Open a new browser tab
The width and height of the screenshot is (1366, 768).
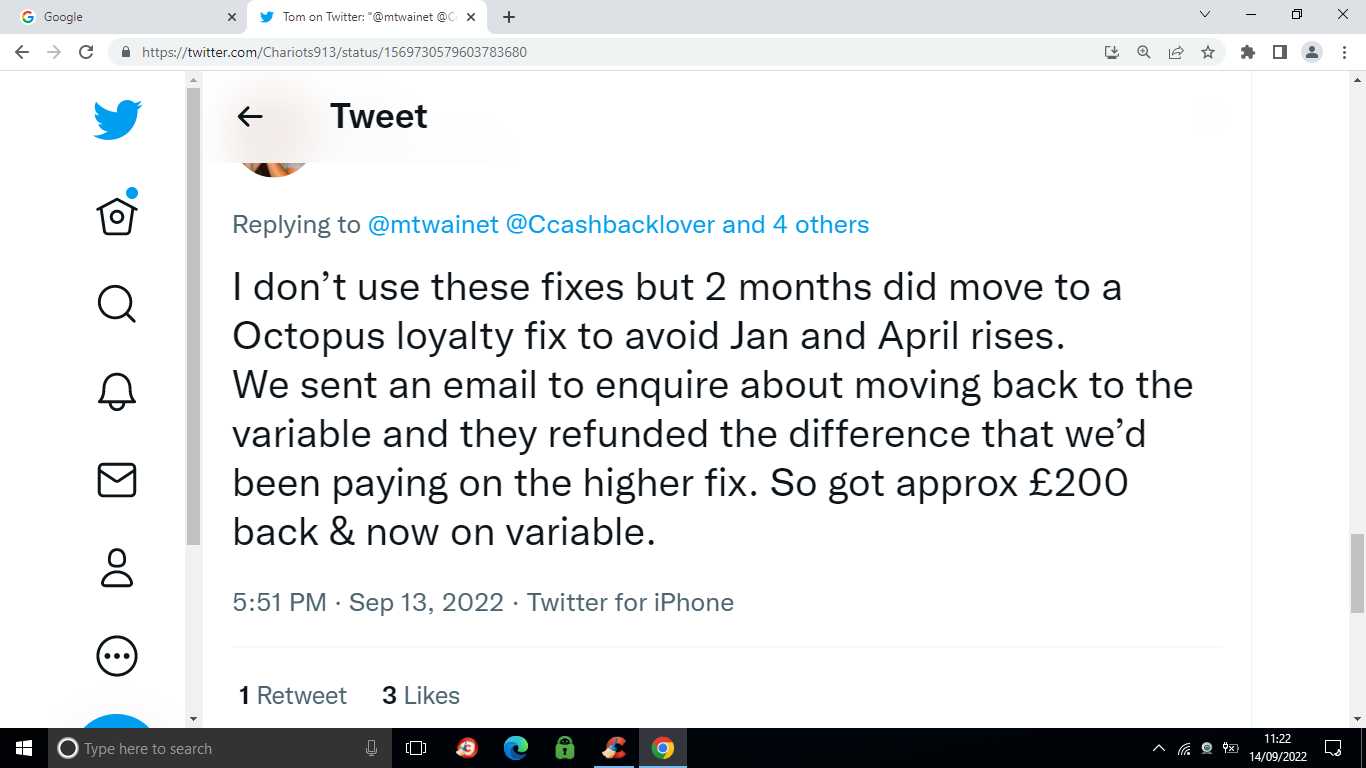pyautogui.click(x=509, y=17)
